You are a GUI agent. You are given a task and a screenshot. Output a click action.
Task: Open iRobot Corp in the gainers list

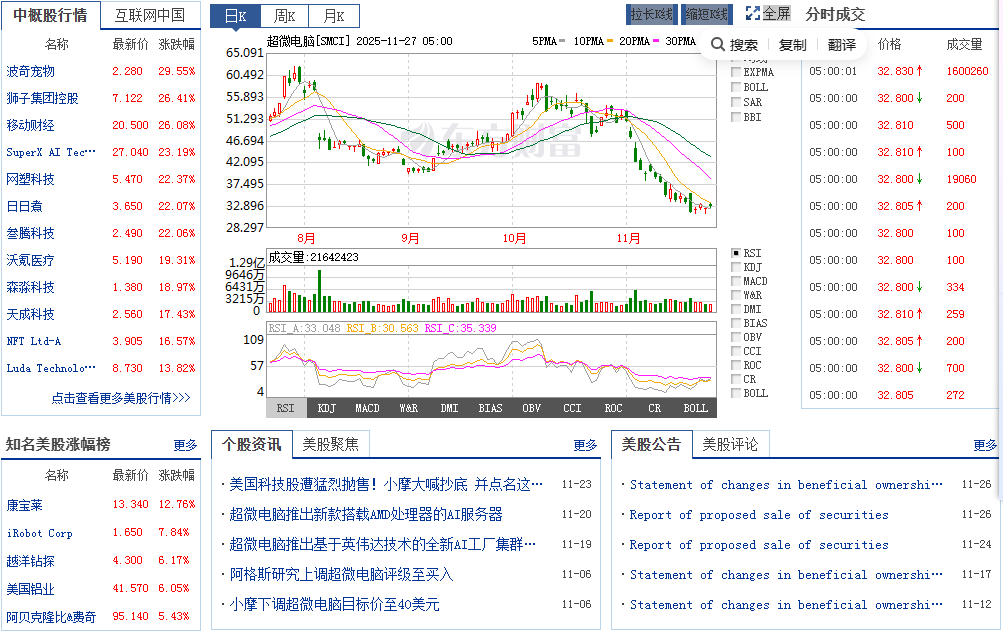coord(39,533)
